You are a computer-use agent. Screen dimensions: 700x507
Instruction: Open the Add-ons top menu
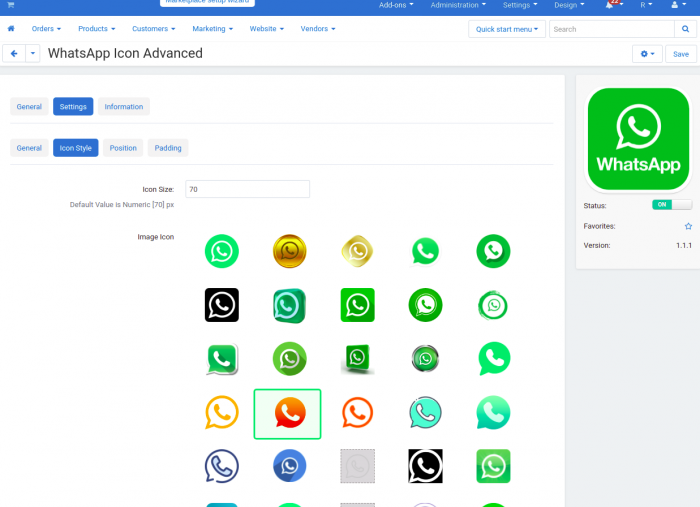click(x=396, y=5)
